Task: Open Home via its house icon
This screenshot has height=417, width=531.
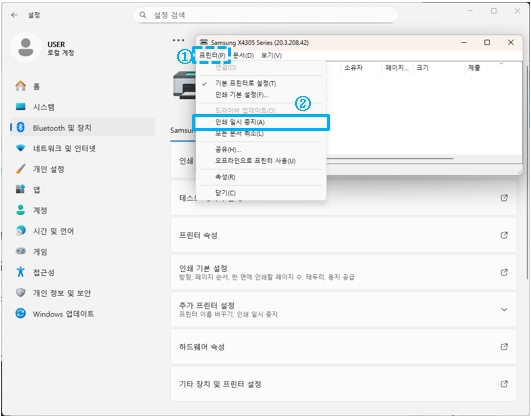Action: click(21, 86)
